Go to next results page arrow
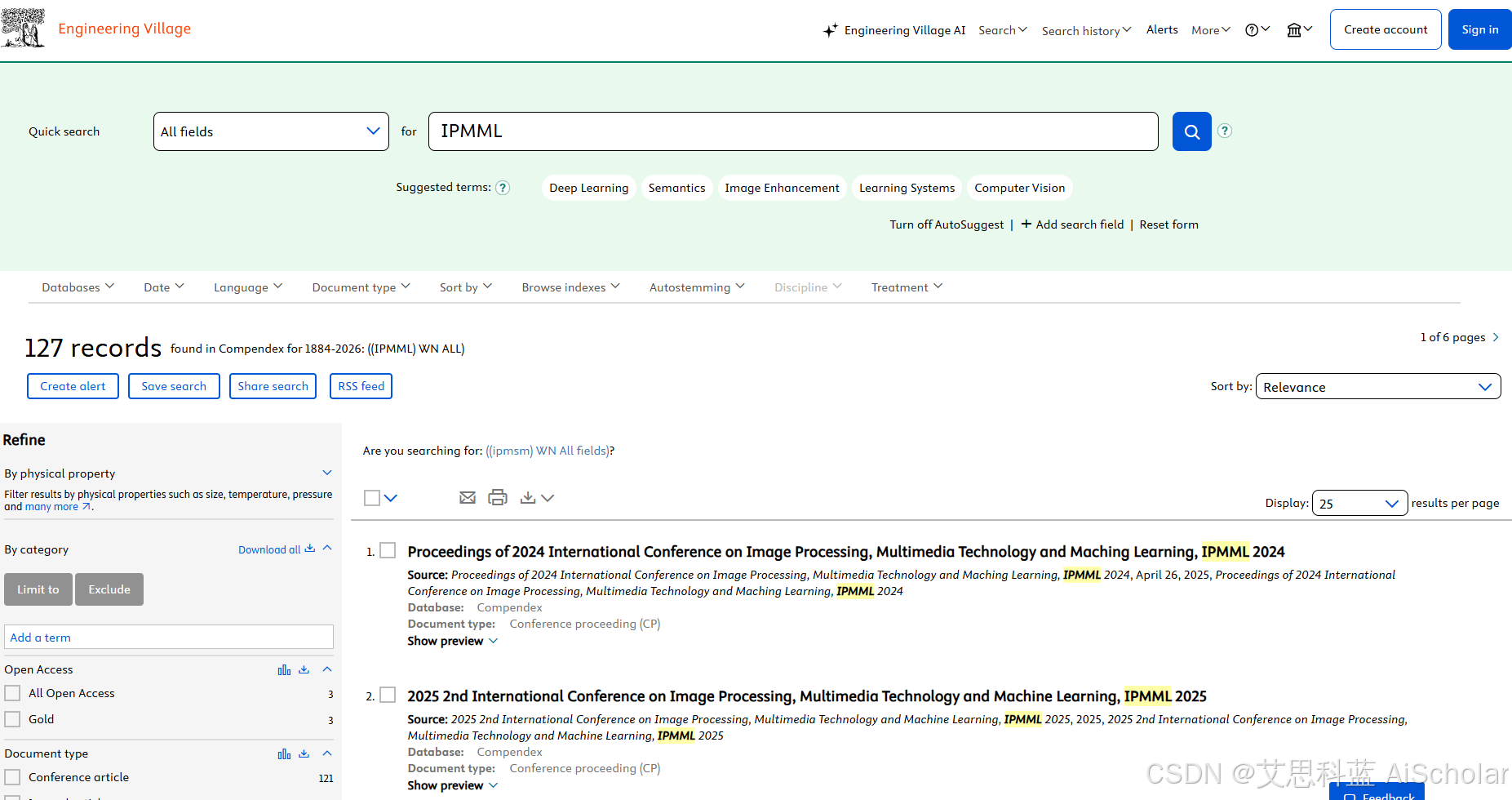Image resolution: width=1512 pixels, height=800 pixels. (x=1496, y=337)
